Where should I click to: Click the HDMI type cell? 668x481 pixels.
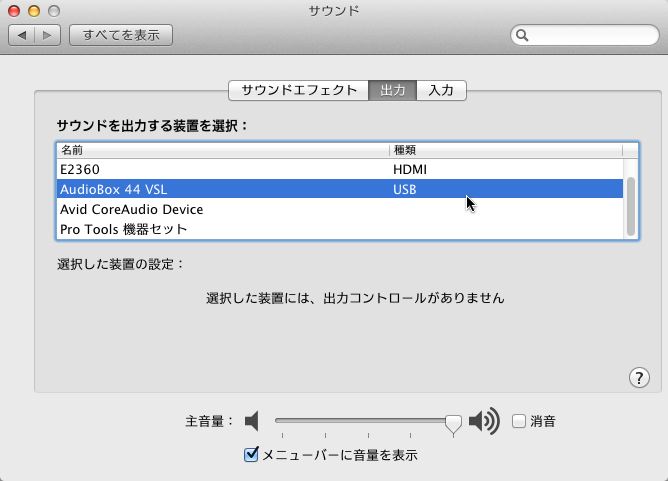410,170
